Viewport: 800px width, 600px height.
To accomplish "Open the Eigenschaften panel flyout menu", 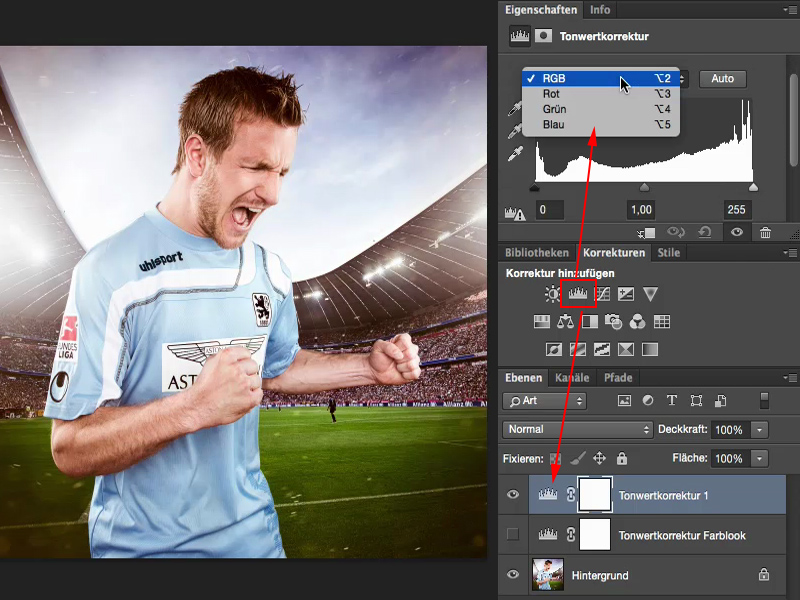I will pyautogui.click(x=790, y=10).
